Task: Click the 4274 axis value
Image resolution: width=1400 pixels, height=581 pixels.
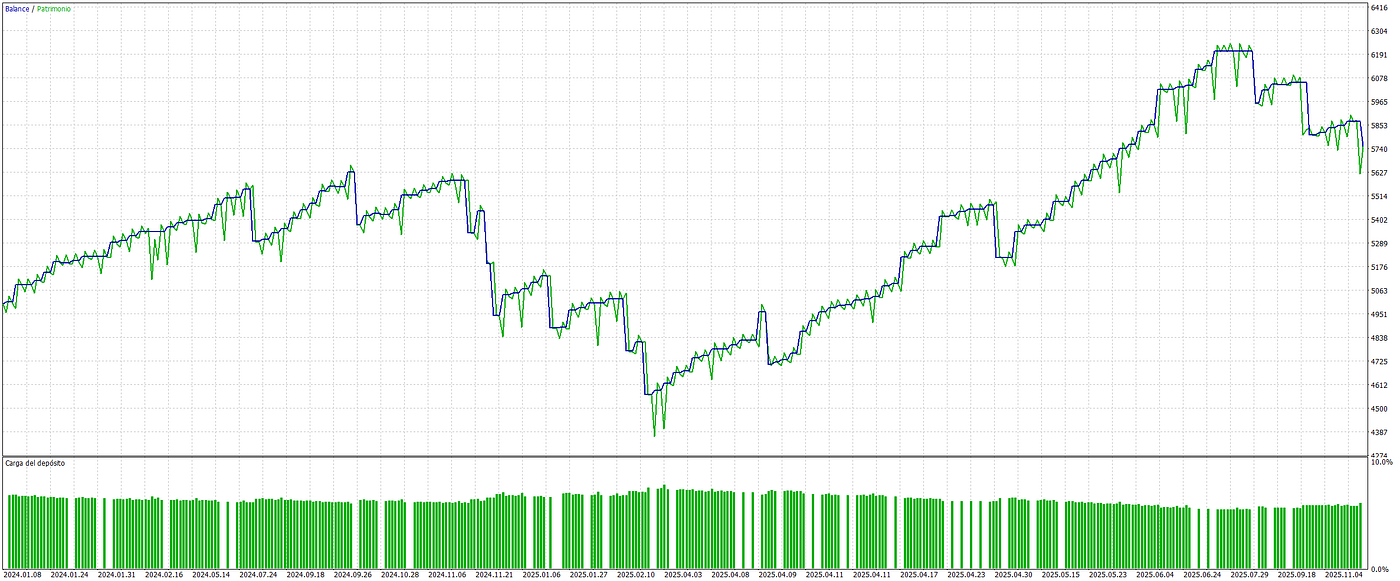Action: click(1379, 454)
